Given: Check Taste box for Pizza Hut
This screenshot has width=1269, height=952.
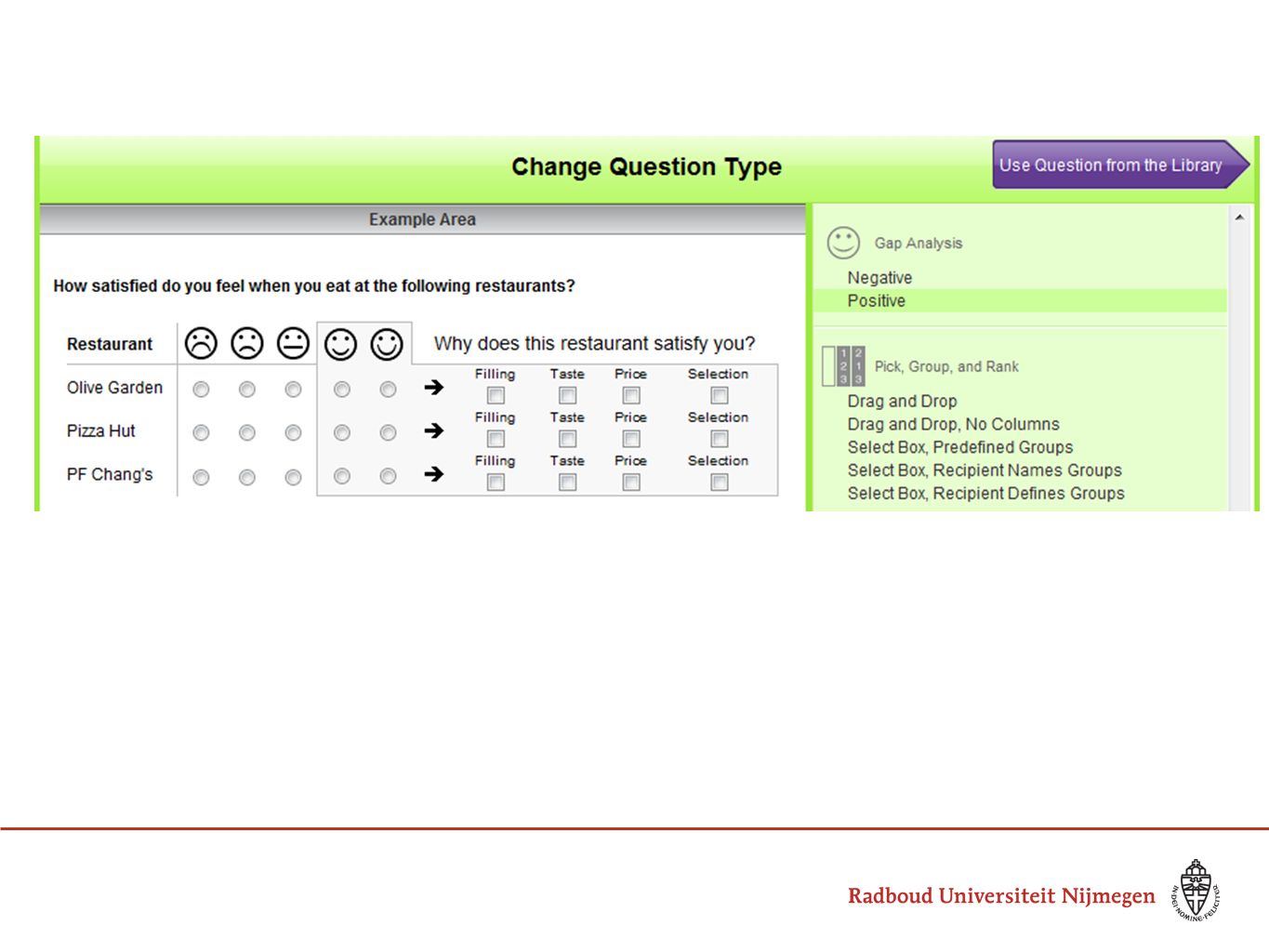Looking at the screenshot, I should pyautogui.click(x=567, y=439).
